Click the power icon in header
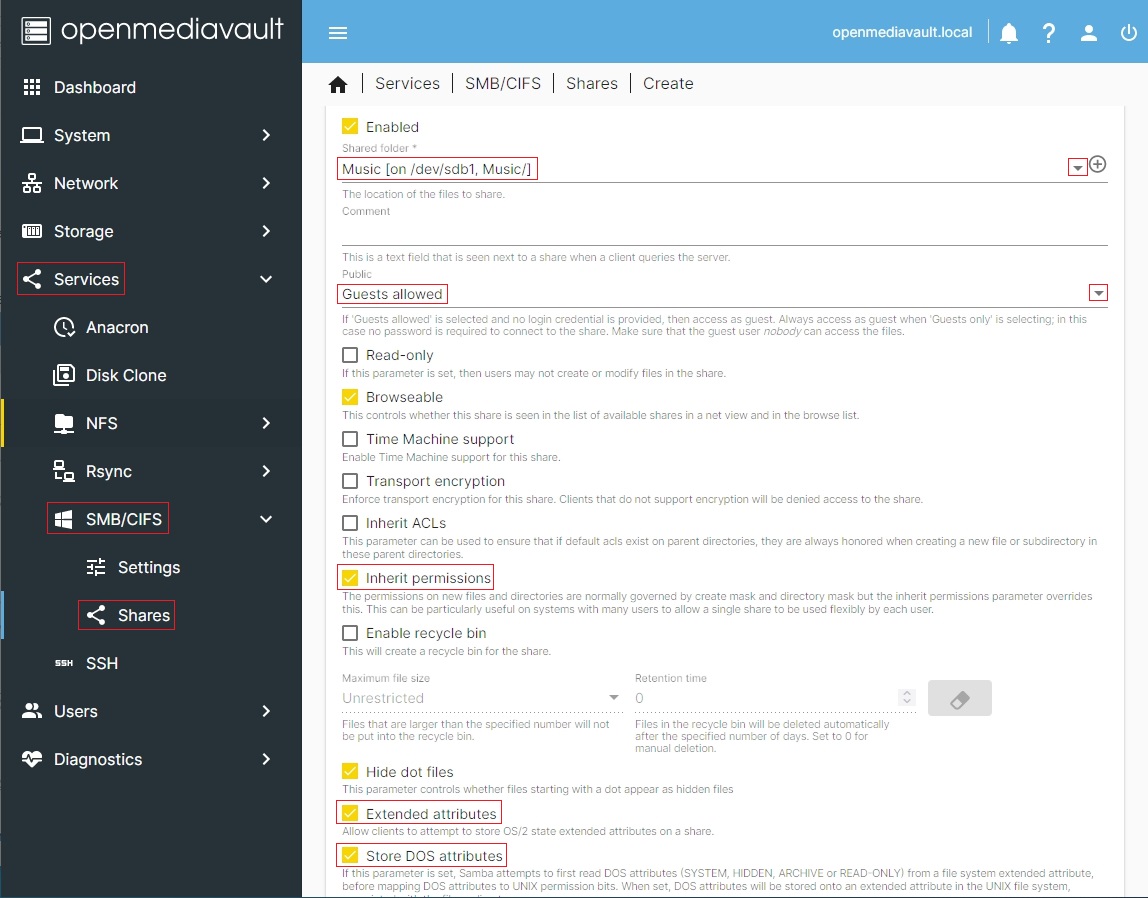Image resolution: width=1148 pixels, height=898 pixels. [x=1128, y=33]
